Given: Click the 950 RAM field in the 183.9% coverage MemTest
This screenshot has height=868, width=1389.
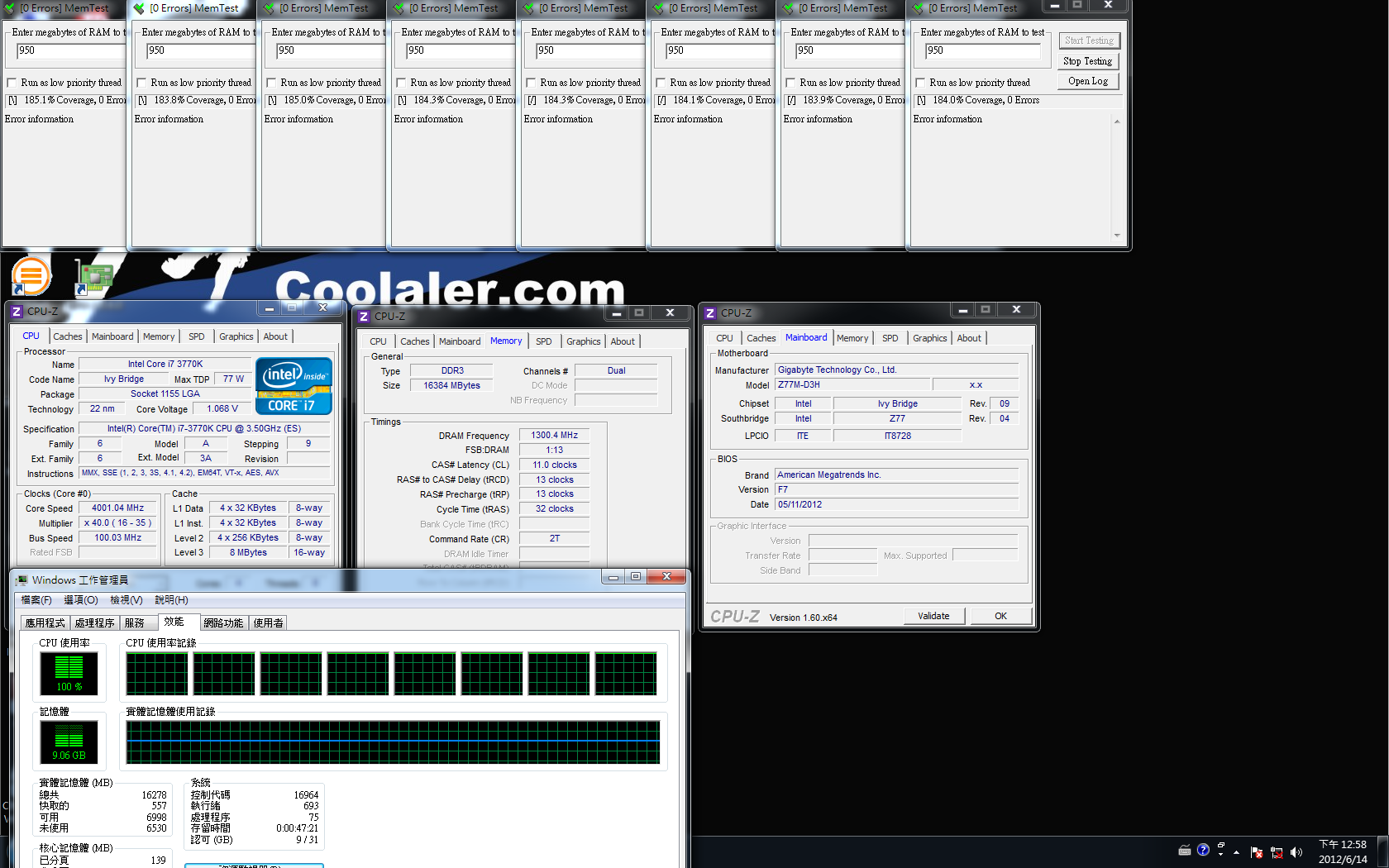Looking at the screenshot, I should (x=849, y=50).
